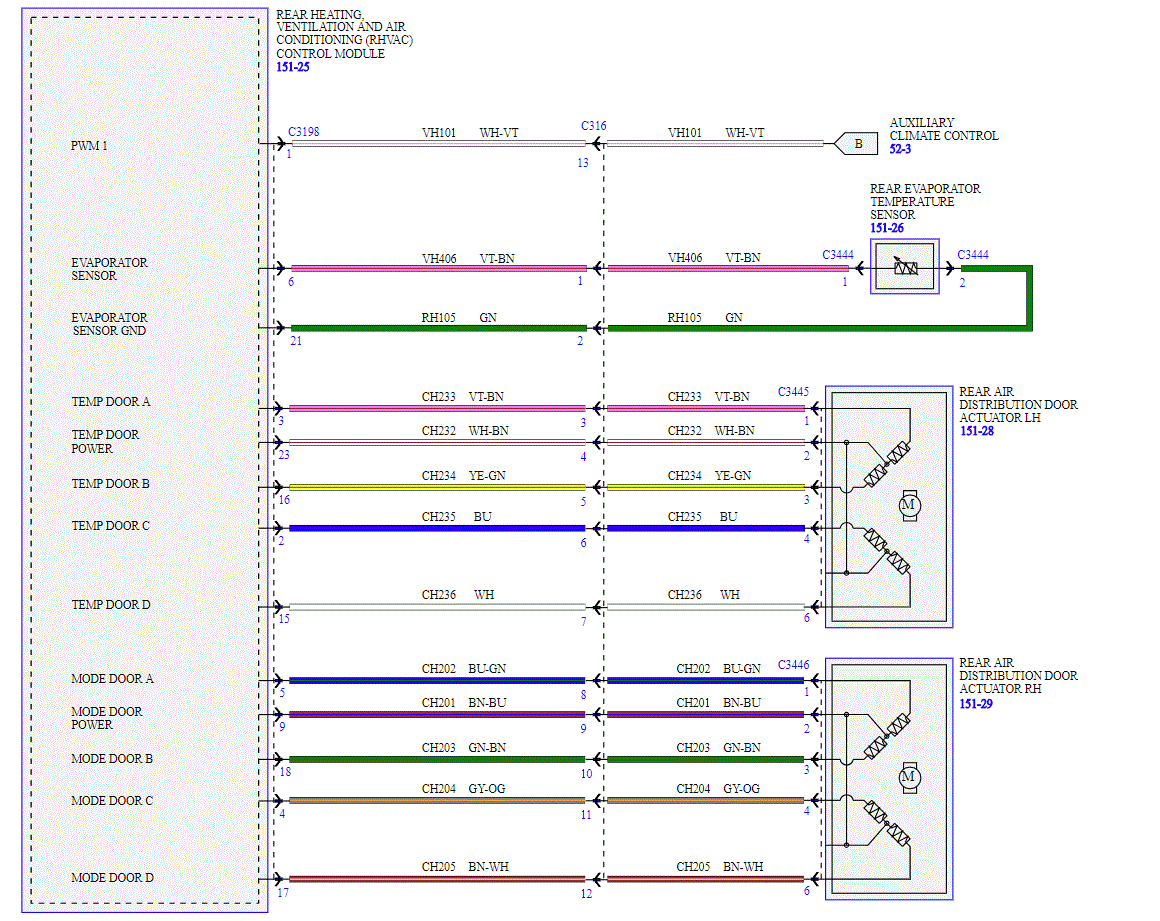Click the right VH101 WH-VT wire label
Image resolution: width=1160 pixels, height=921 pixels.
point(715,132)
